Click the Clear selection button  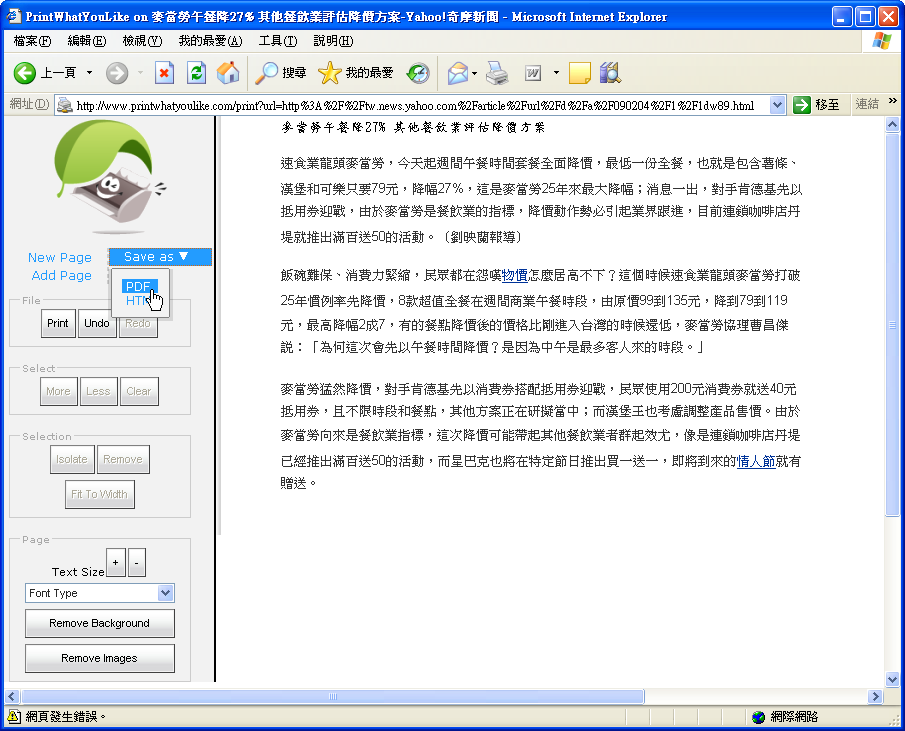tap(139, 391)
